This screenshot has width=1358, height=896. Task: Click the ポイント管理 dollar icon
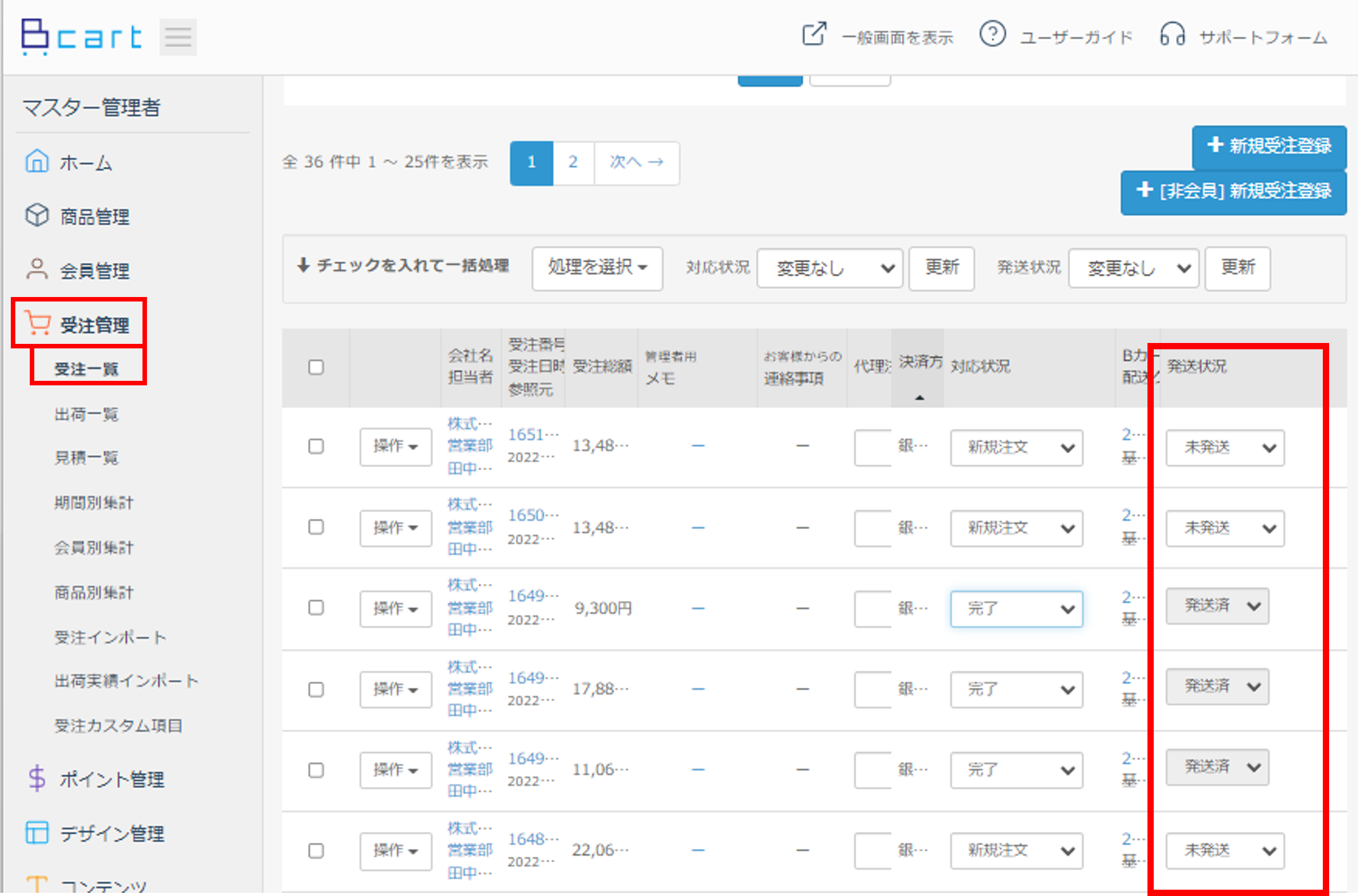(x=37, y=778)
